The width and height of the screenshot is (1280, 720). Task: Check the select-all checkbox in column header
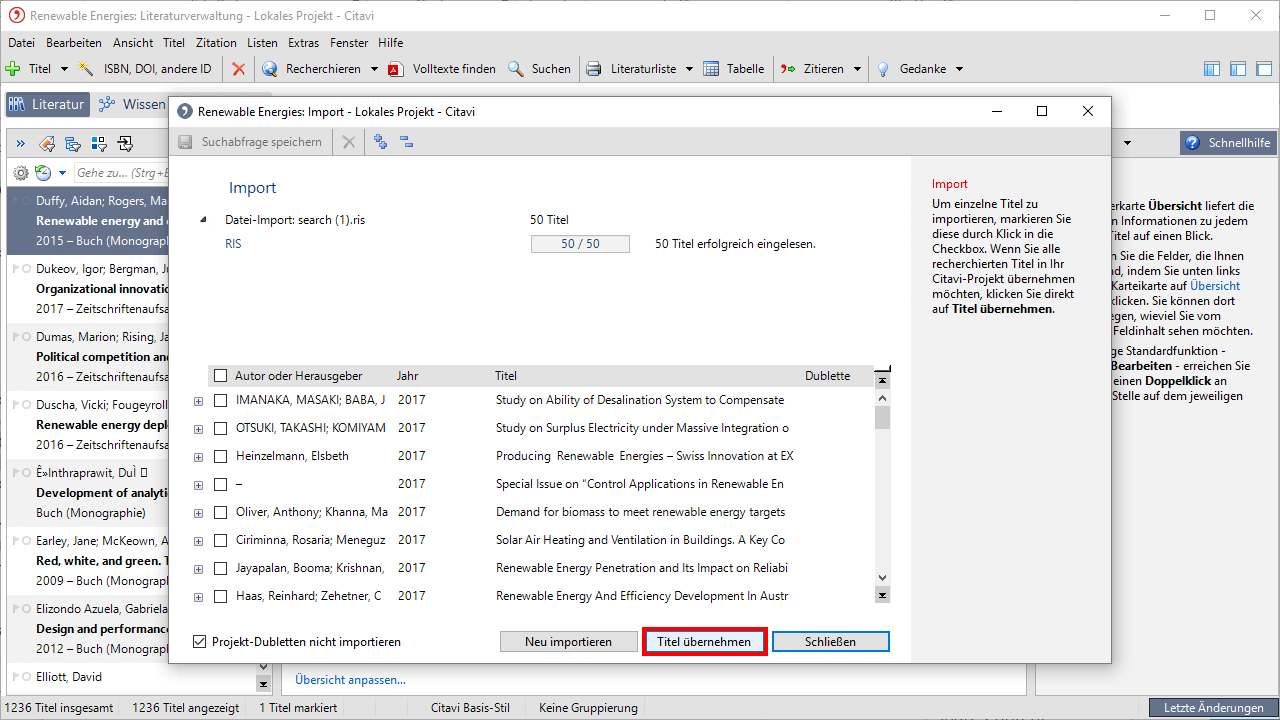click(x=221, y=376)
